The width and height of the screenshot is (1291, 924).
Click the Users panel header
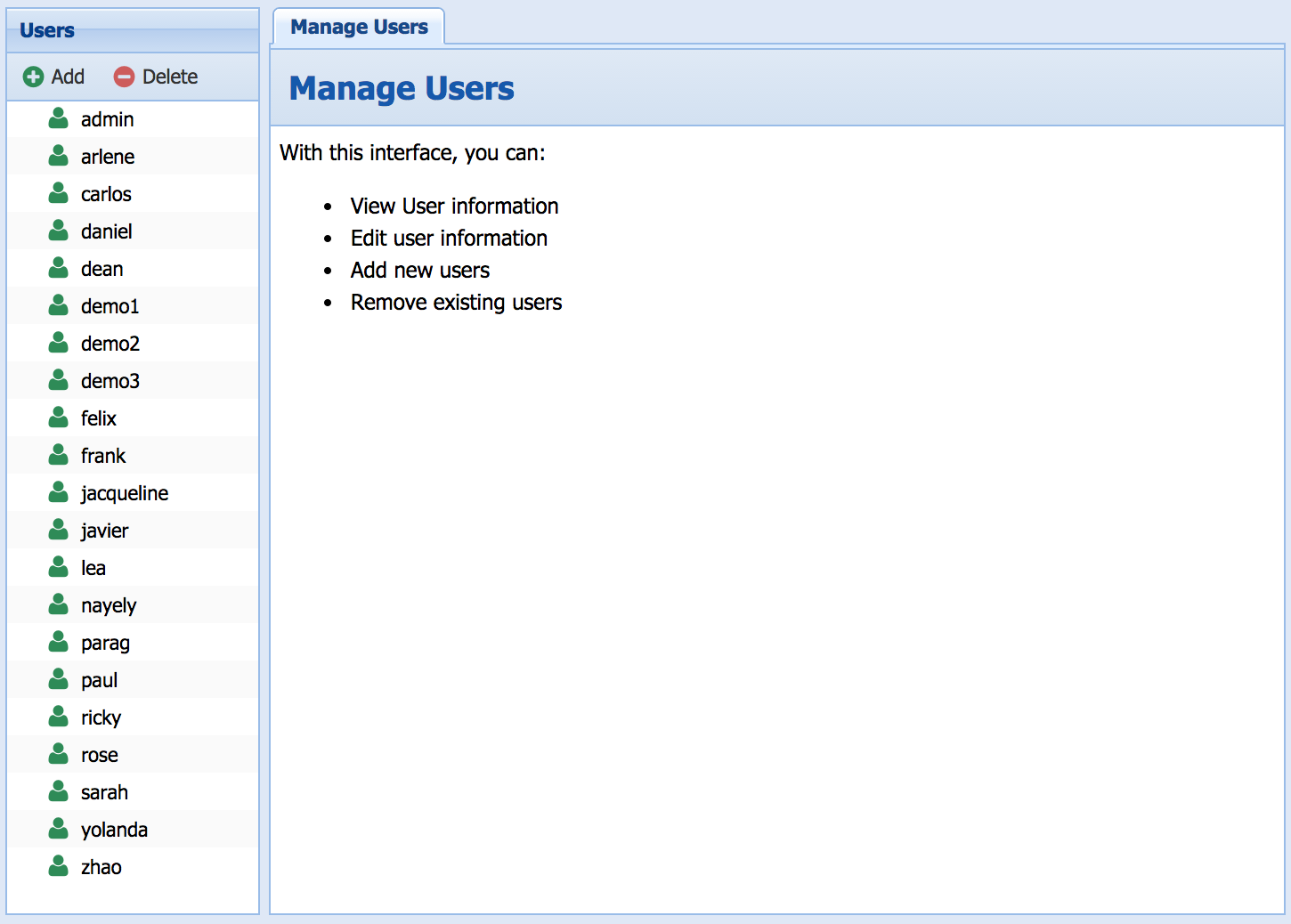click(x=133, y=31)
